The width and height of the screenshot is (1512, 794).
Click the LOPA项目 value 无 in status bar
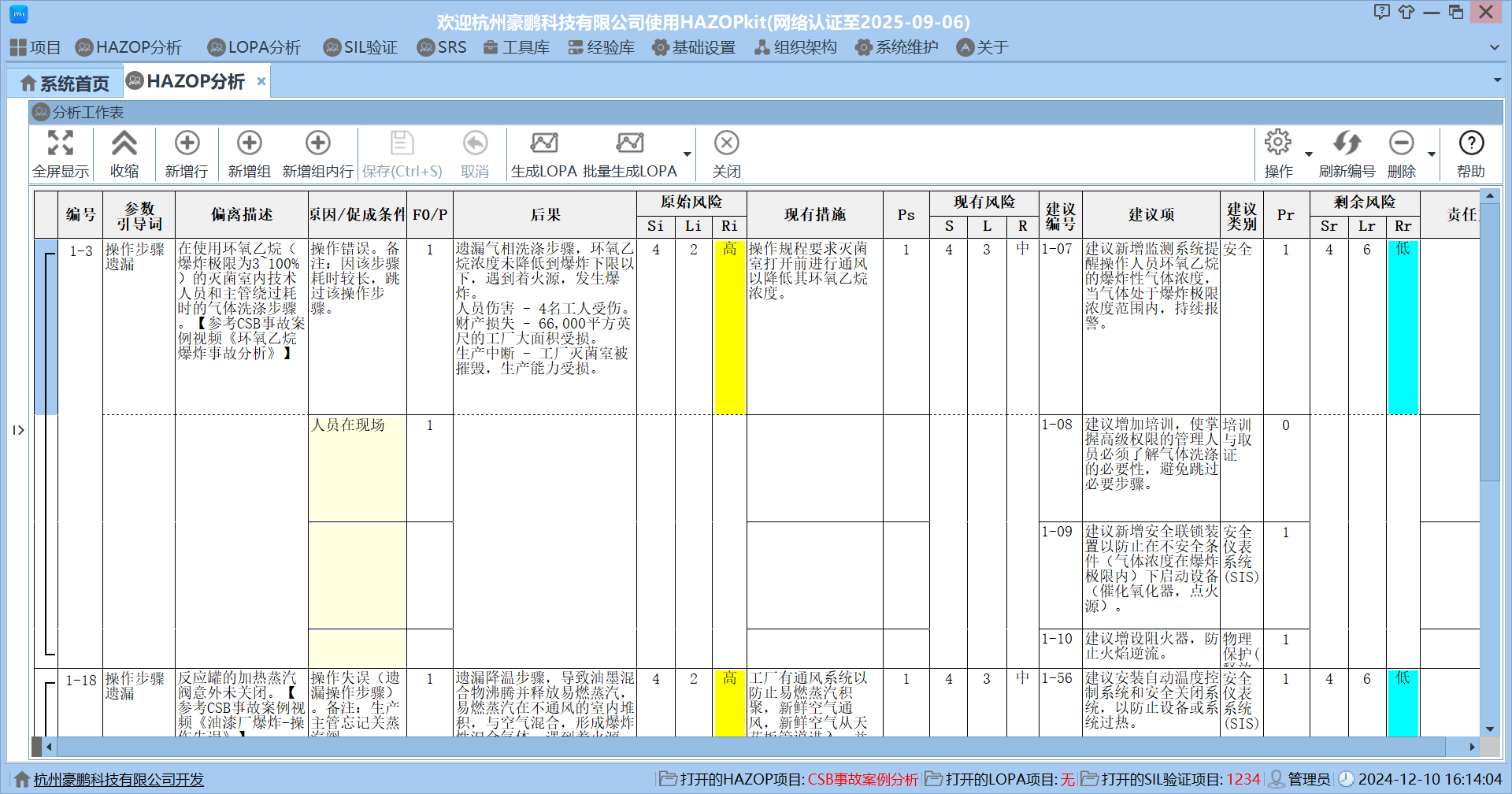[x=1067, y=780]
